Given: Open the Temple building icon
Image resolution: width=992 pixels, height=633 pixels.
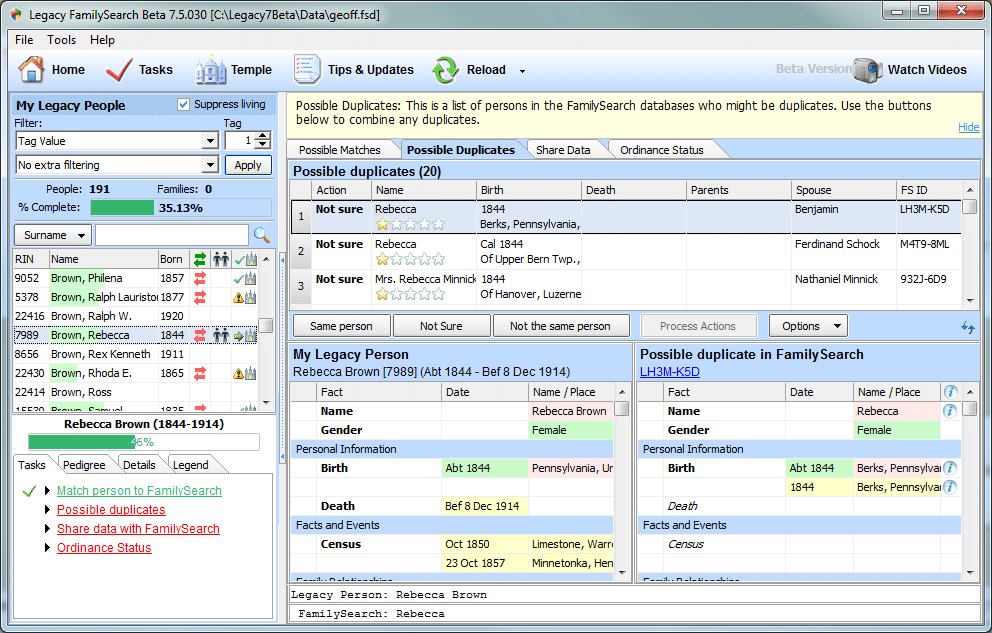Looking at the screenshot, I should click(x=211, y=70).
